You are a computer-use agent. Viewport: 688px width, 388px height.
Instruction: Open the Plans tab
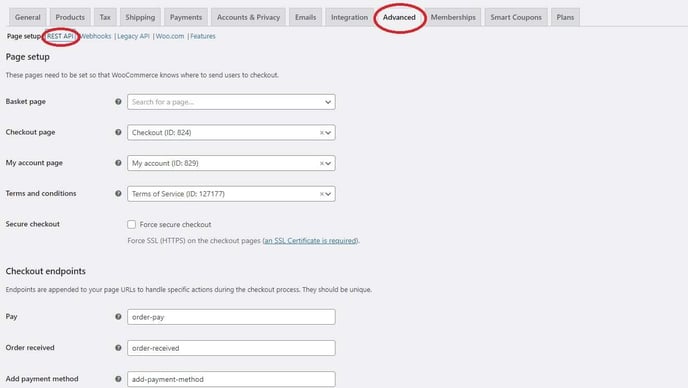565,17
